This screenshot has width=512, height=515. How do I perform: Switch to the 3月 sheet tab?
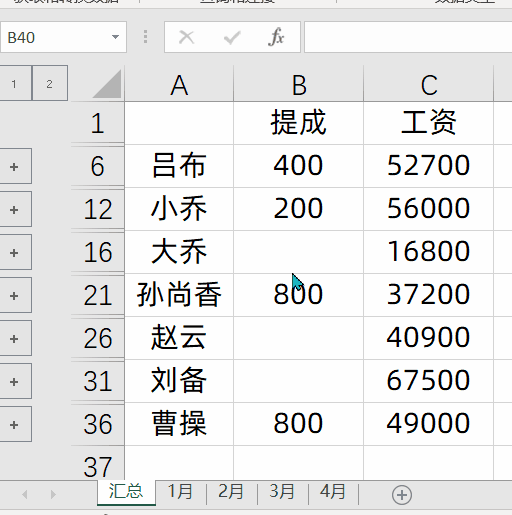click(282, 492)
